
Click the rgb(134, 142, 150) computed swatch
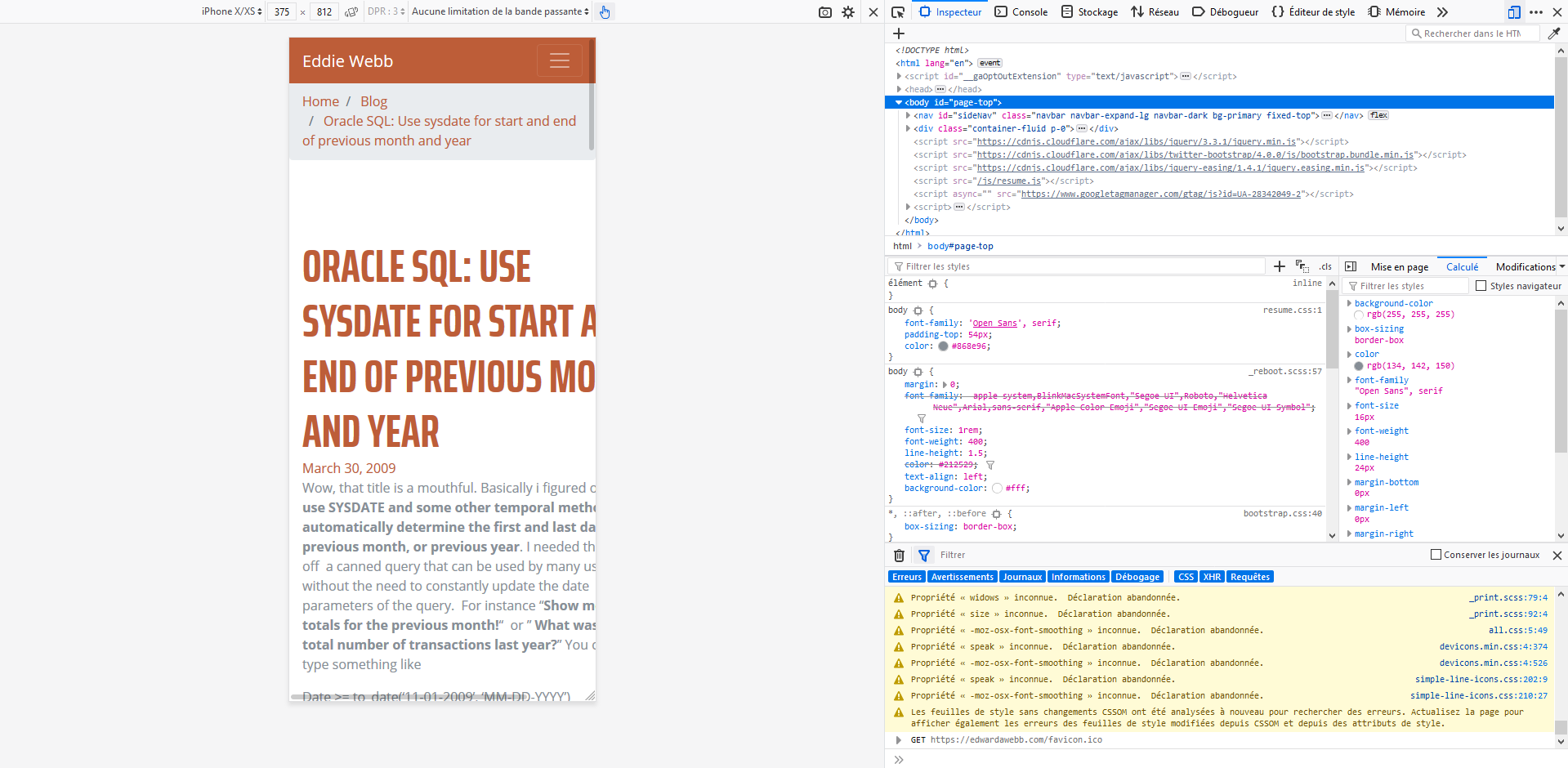1359,366
